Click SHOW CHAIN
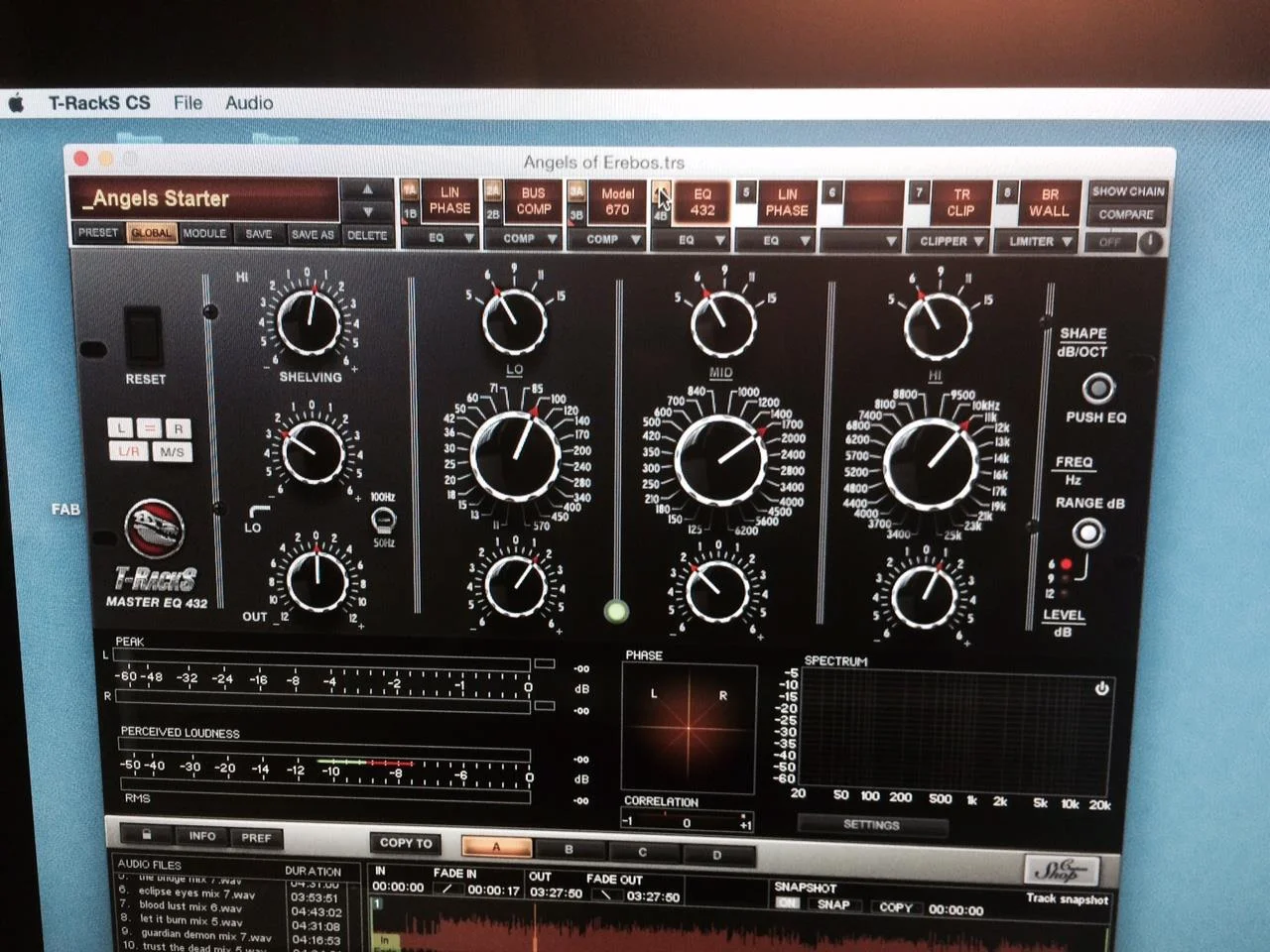The height and width of the screenshot is (952, 1270). (x=1128, y=191)
